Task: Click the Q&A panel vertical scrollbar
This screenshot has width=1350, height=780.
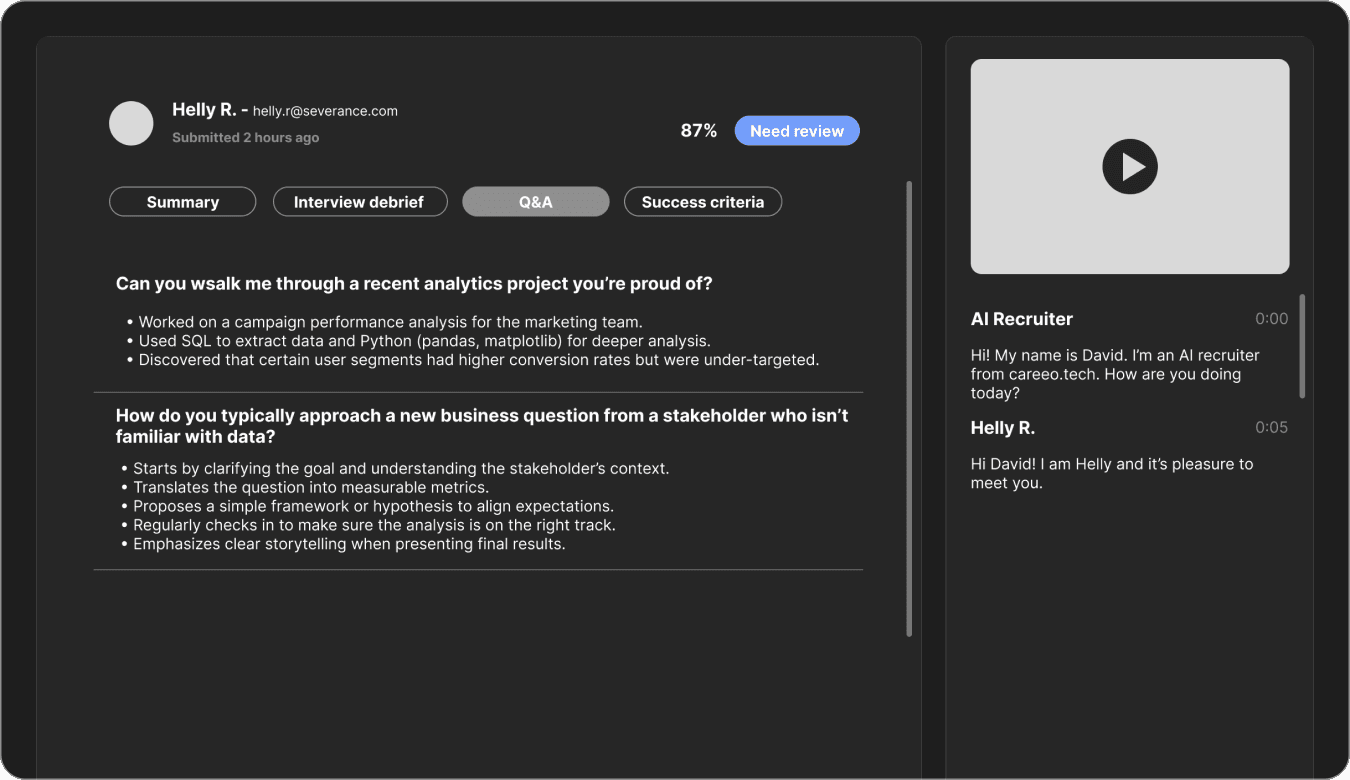Action: [908, 408]
